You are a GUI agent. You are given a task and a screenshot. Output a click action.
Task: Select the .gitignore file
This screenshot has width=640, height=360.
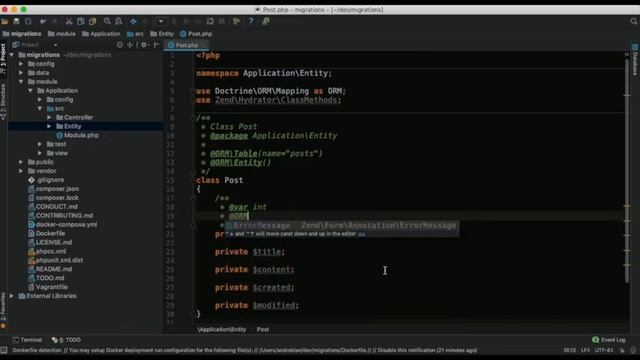click(46, 180)
